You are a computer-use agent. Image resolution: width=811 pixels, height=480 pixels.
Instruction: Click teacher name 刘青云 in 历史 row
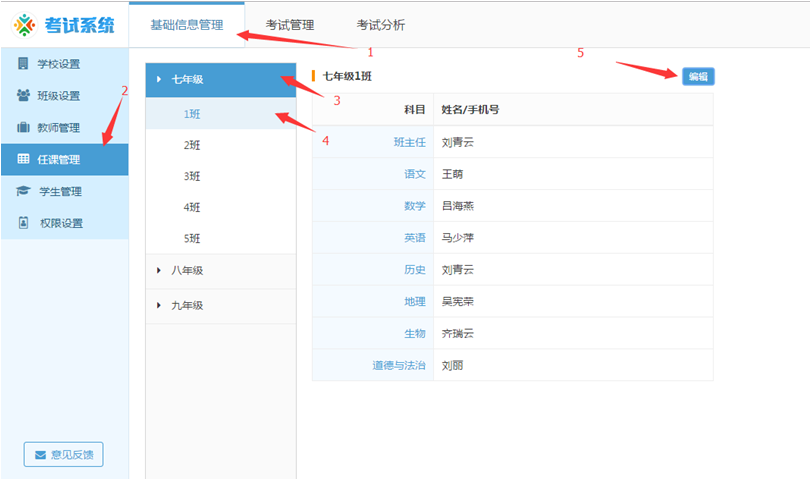coord(457,269)
